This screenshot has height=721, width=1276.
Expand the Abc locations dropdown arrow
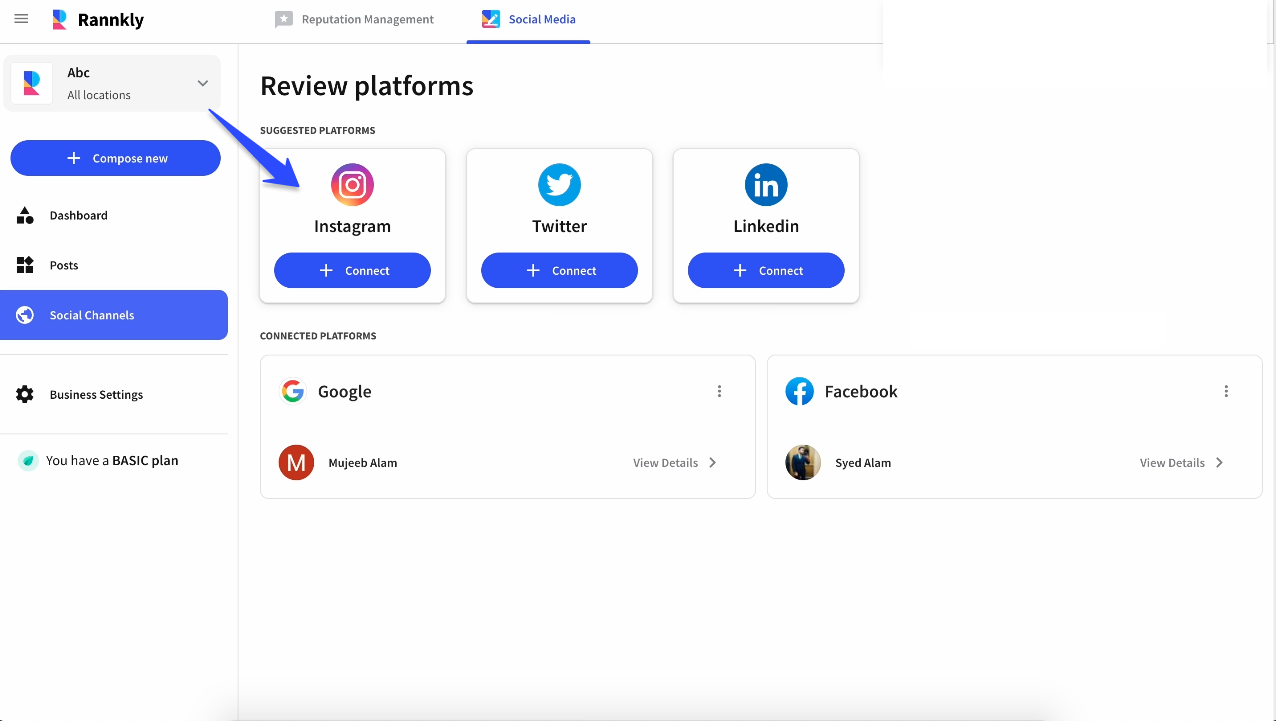(202, 83)
